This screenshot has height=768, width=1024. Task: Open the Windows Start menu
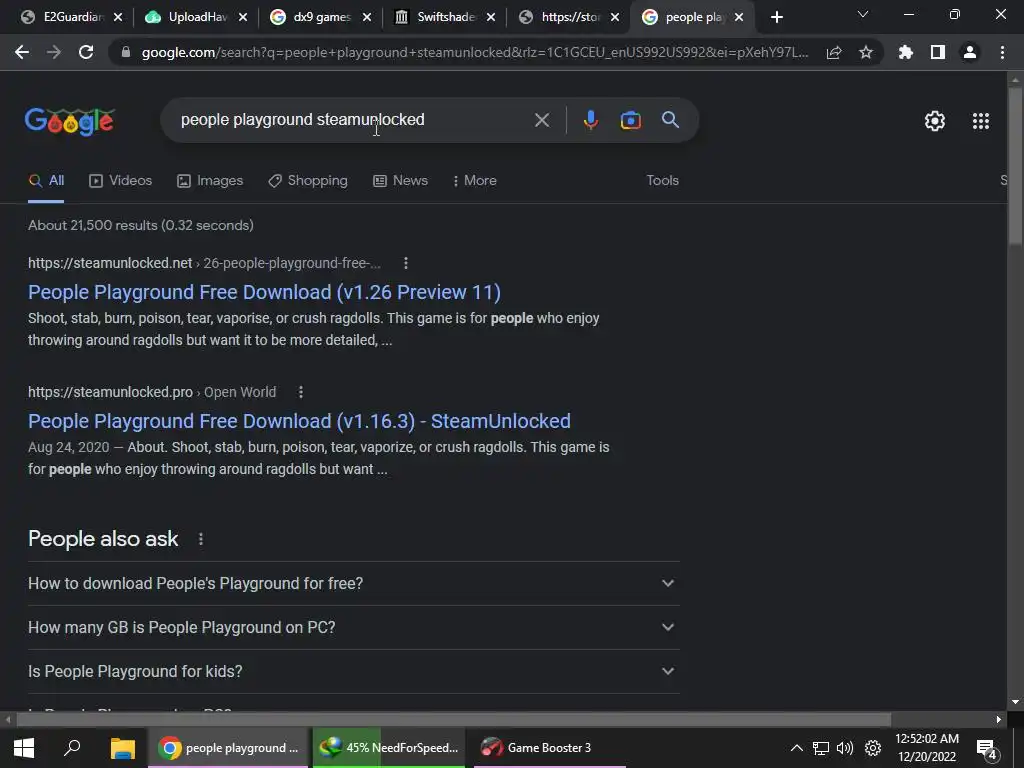coord(24,748)
